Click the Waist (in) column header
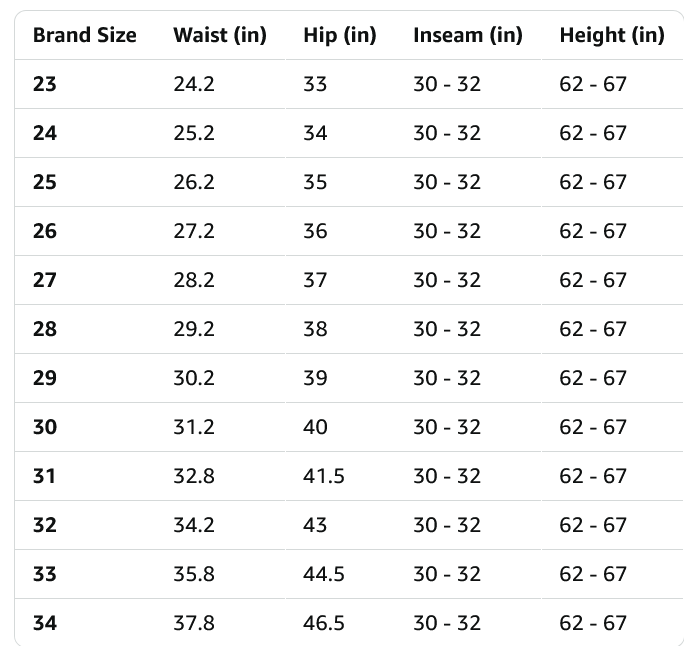Viewport: 699px width, 646px height. [220, 35]
